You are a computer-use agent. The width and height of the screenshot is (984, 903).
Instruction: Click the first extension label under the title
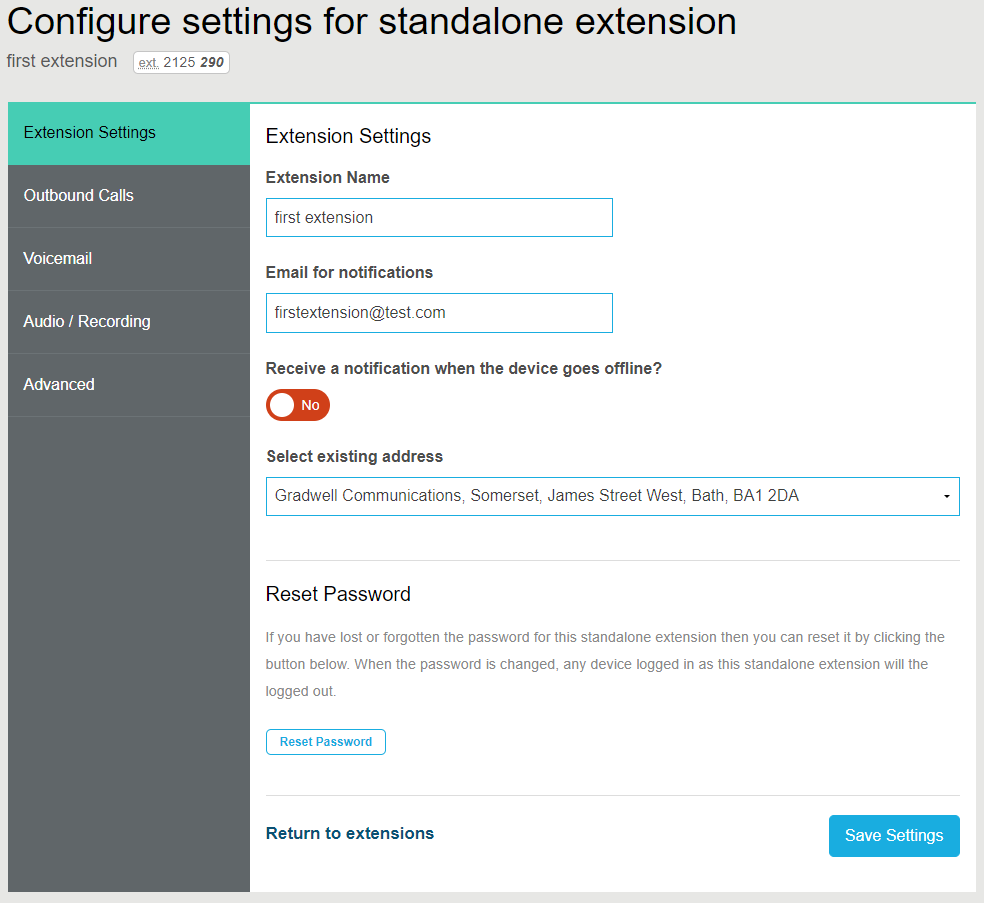[61, 61]
